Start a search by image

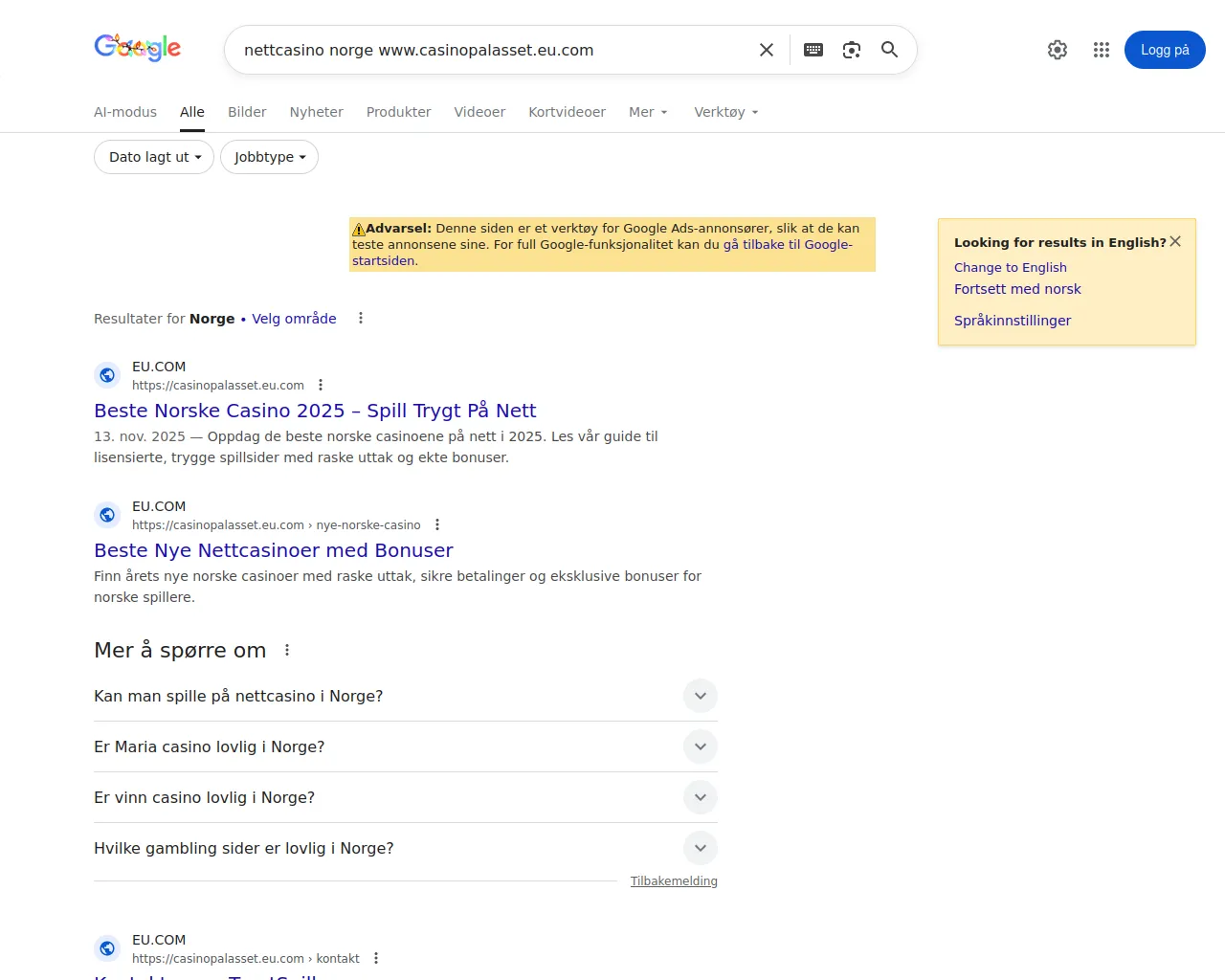852,50
